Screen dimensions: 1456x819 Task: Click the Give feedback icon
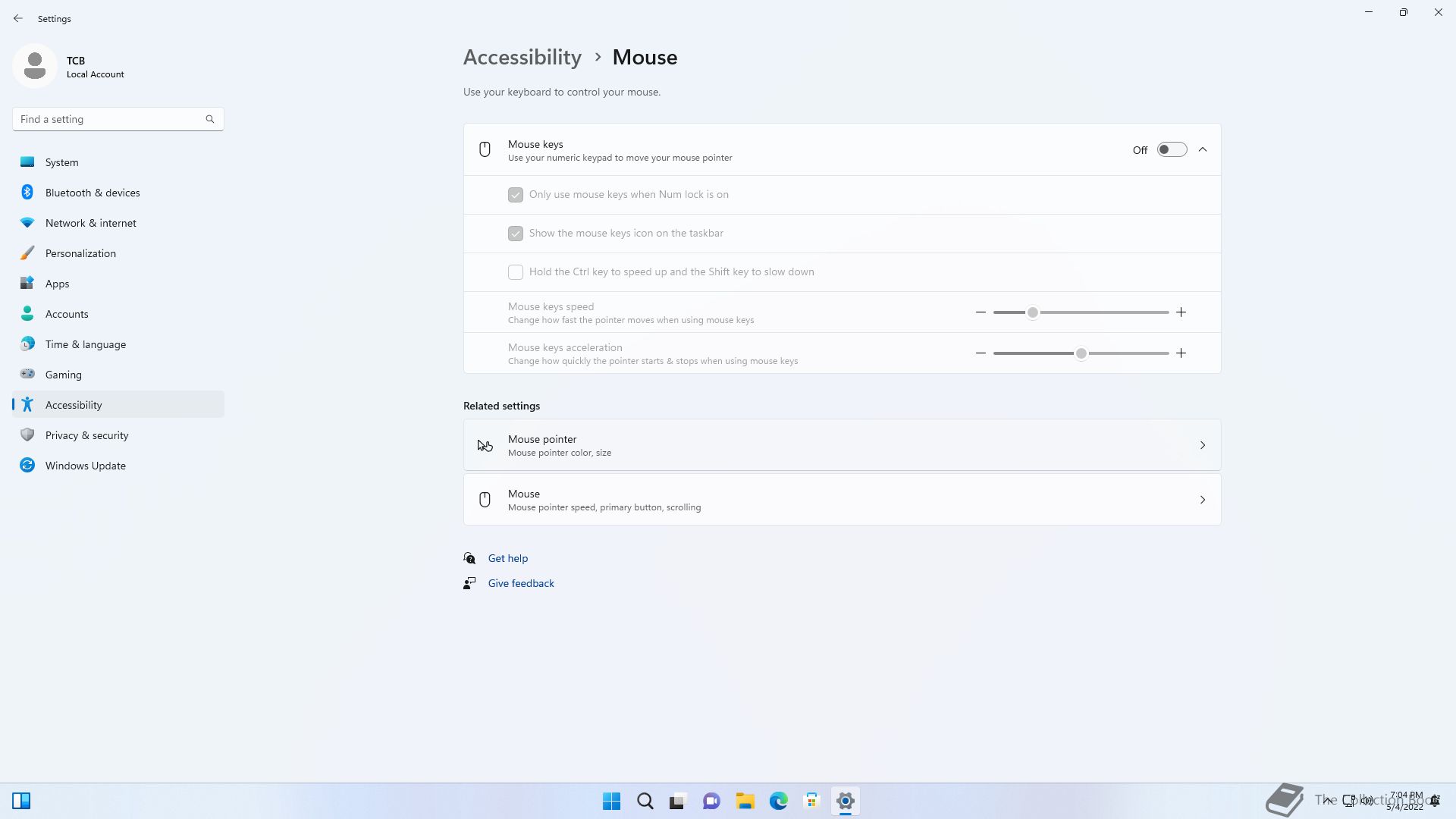[x=470, y=583]
